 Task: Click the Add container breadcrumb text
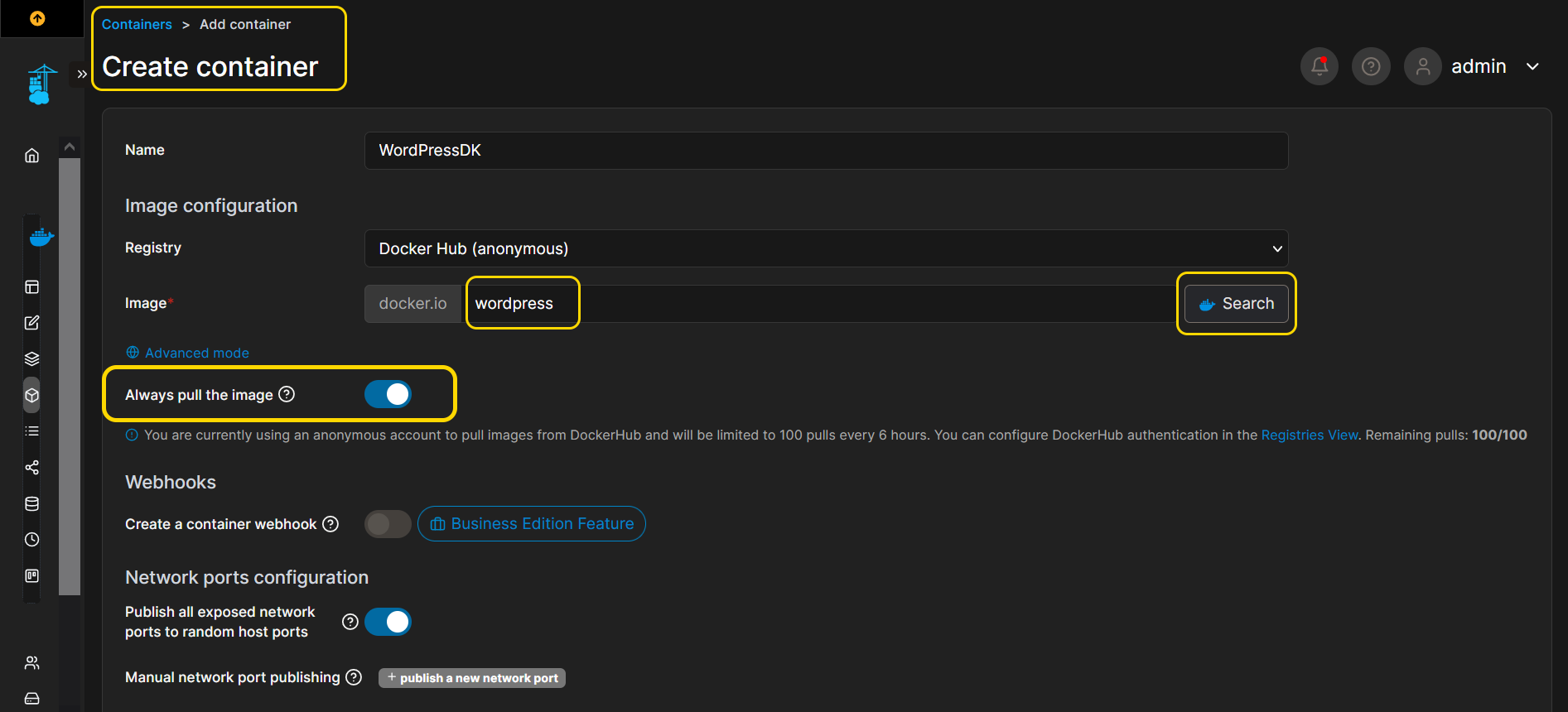tap(245, 24)
